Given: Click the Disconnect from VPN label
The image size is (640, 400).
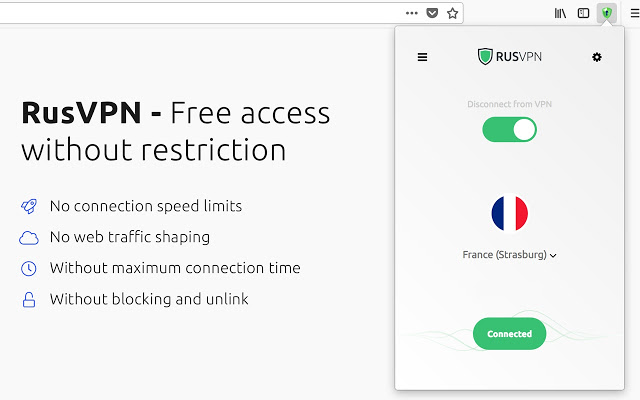Looking at the screenshot, I should click(509, 104).
